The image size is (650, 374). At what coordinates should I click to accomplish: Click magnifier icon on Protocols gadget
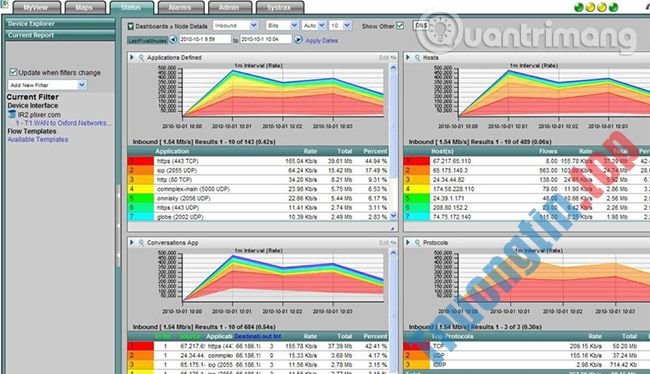point(417,243)
